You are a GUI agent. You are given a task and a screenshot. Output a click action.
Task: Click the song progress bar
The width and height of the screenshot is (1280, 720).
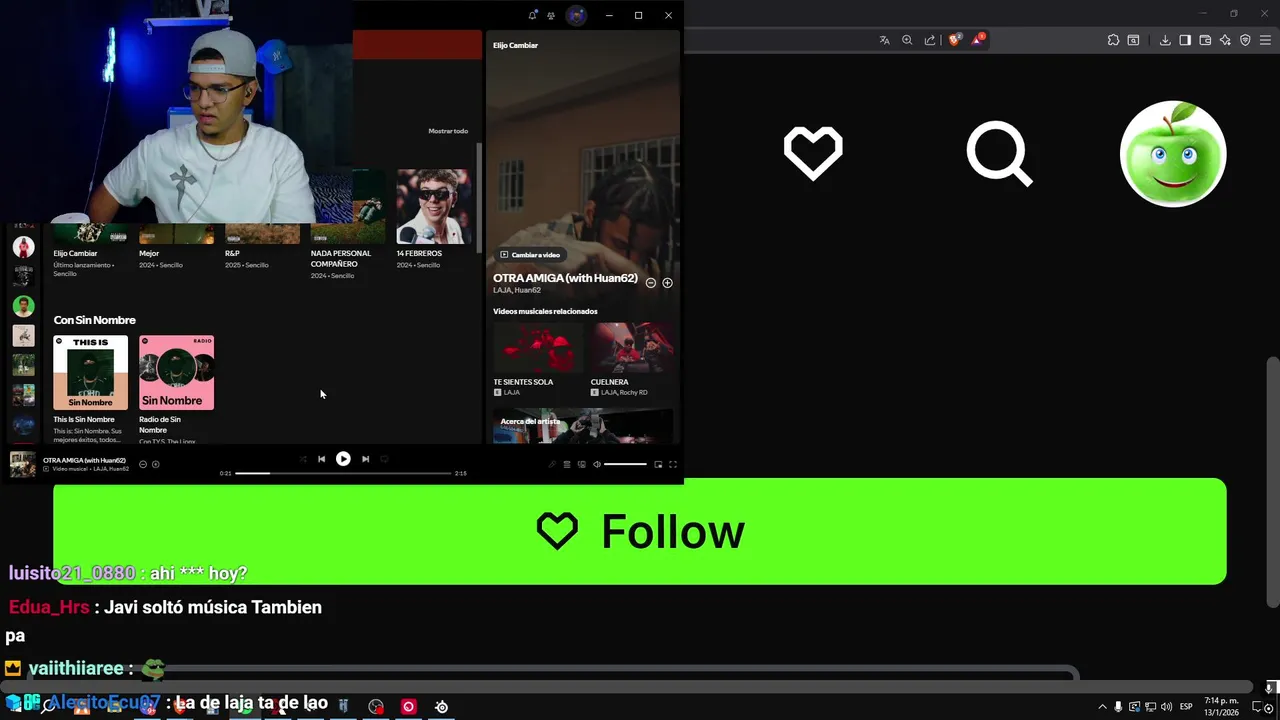pos(343,473)
